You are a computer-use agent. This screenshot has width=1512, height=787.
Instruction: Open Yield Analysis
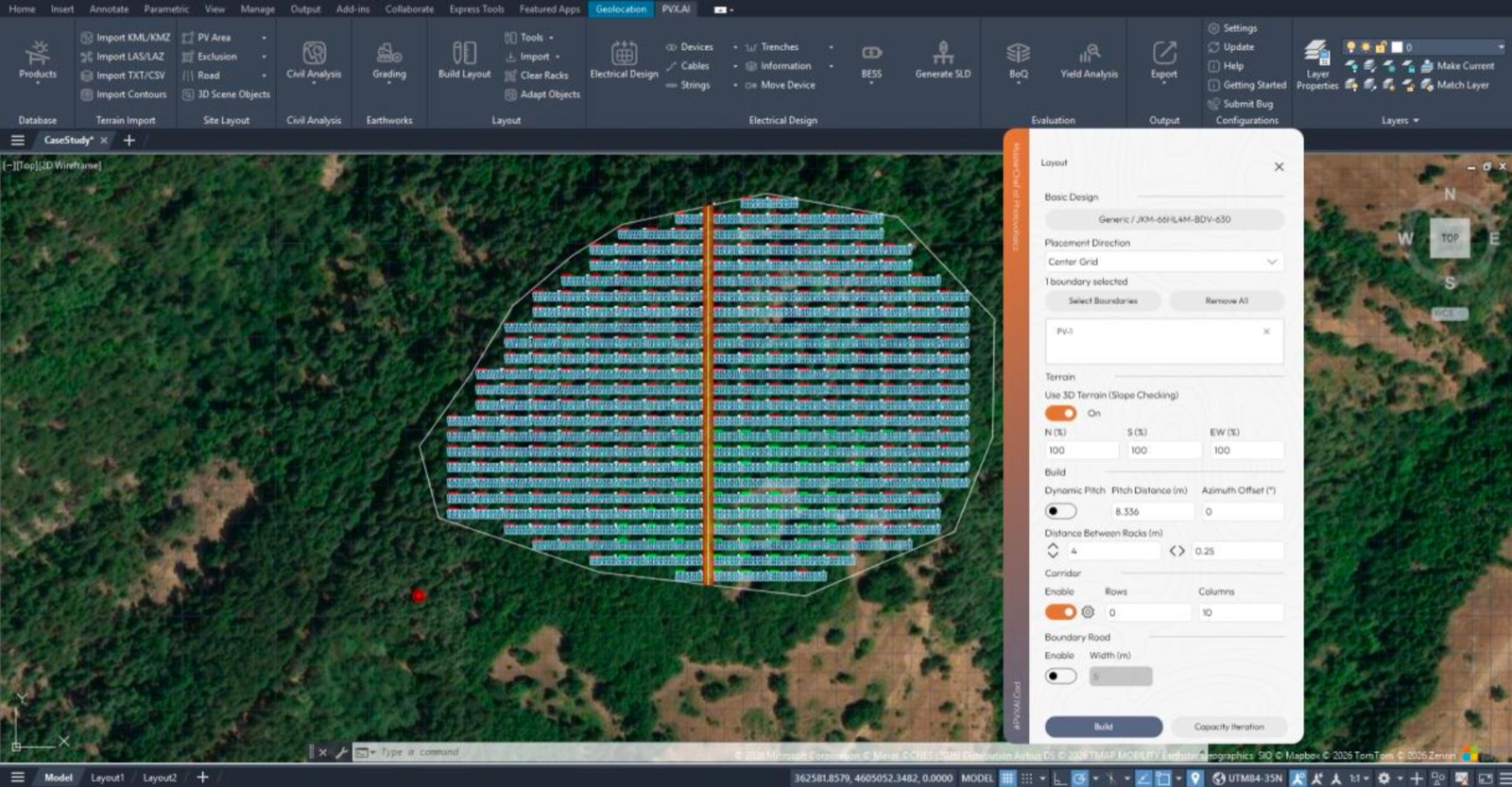point(1089,60)
